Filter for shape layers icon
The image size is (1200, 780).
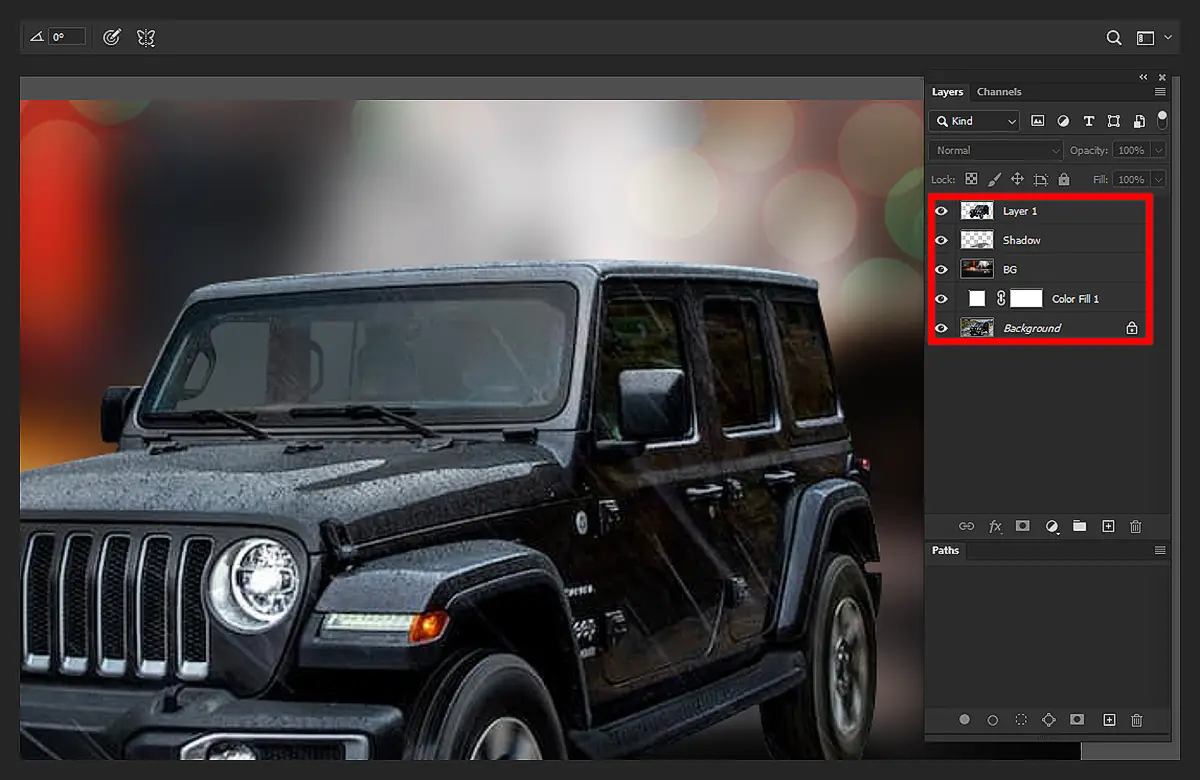point(1114,121)
